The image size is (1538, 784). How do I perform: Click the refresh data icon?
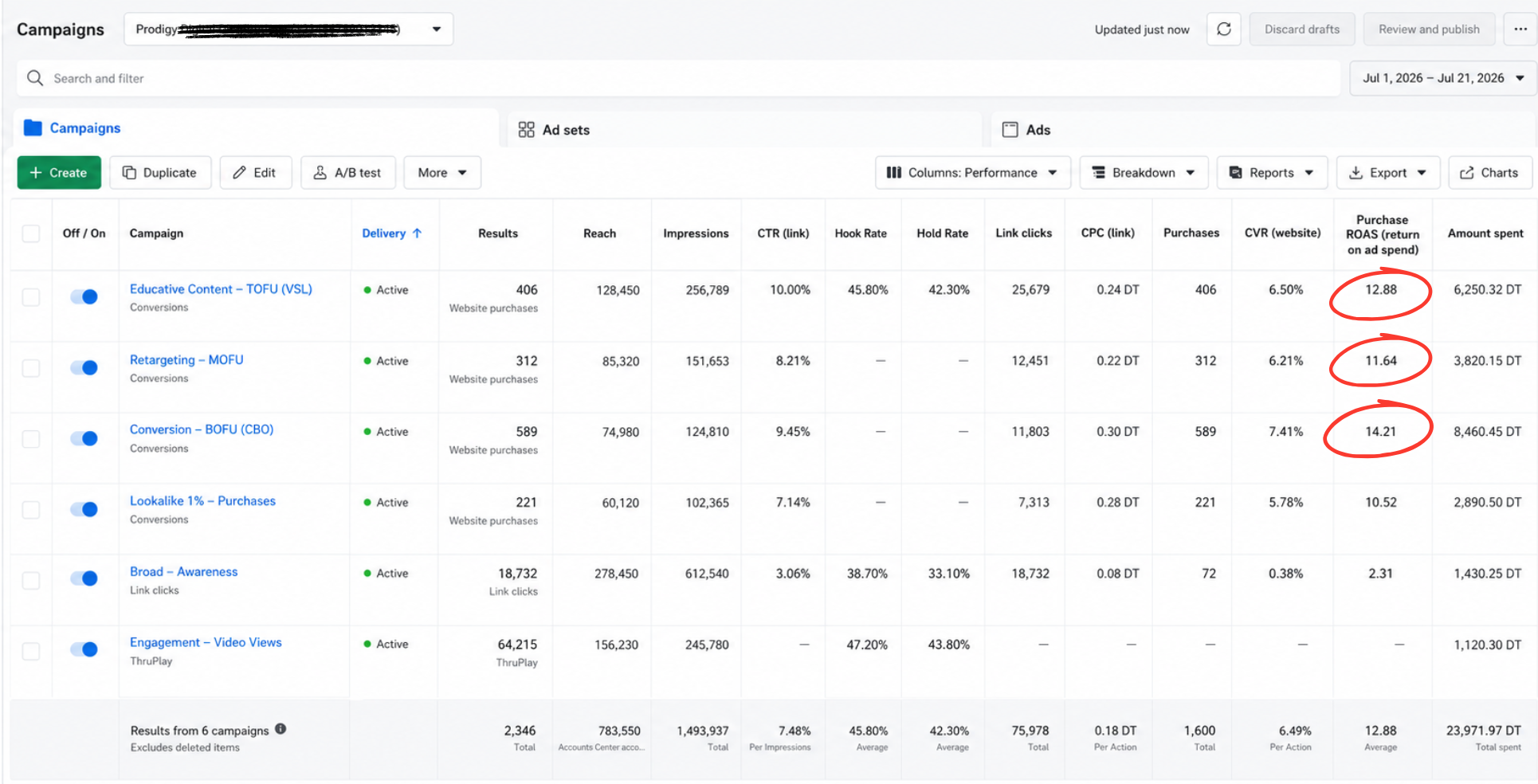click(x=1223, y=29)
